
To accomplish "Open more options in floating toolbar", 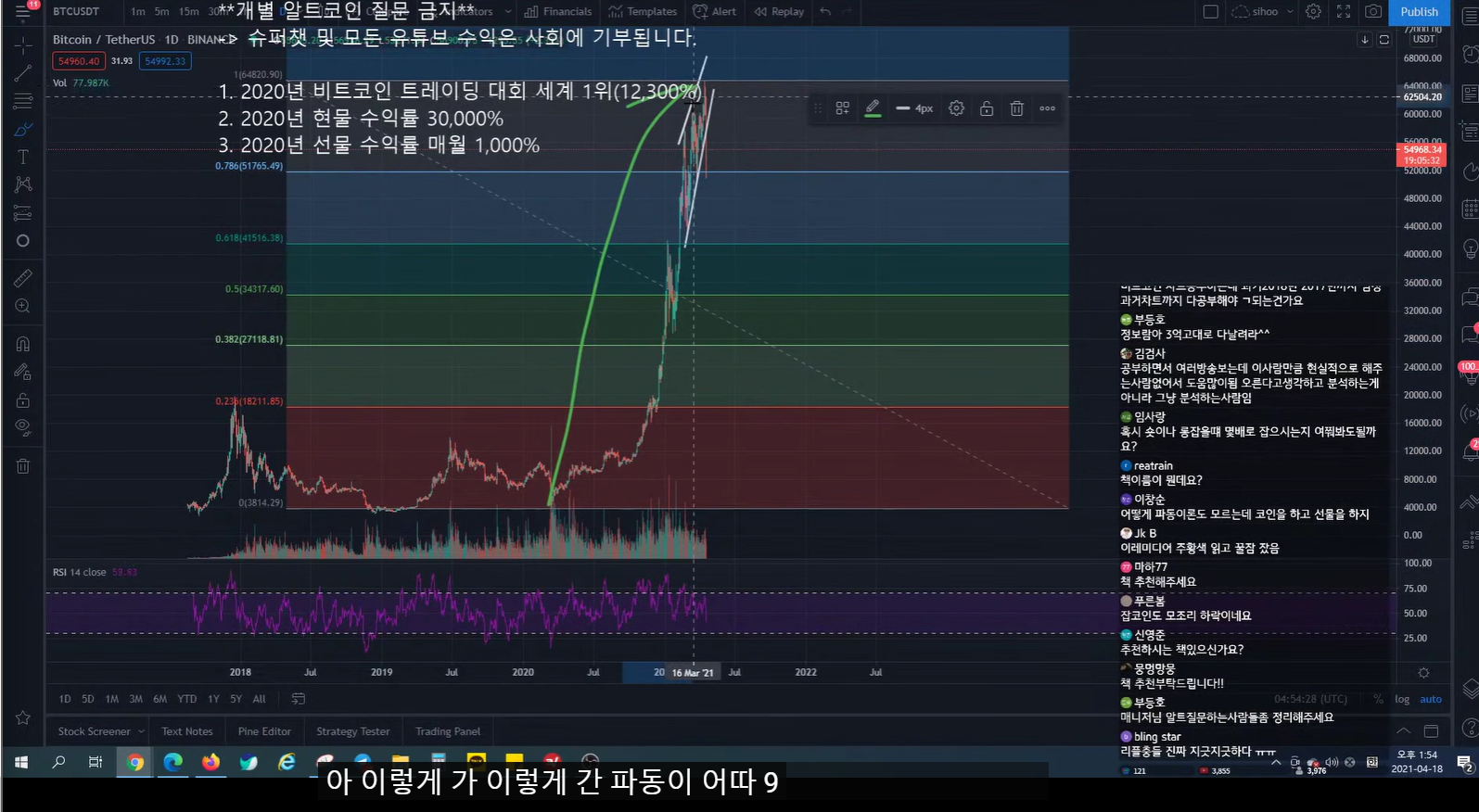I will pos(1047,108).
